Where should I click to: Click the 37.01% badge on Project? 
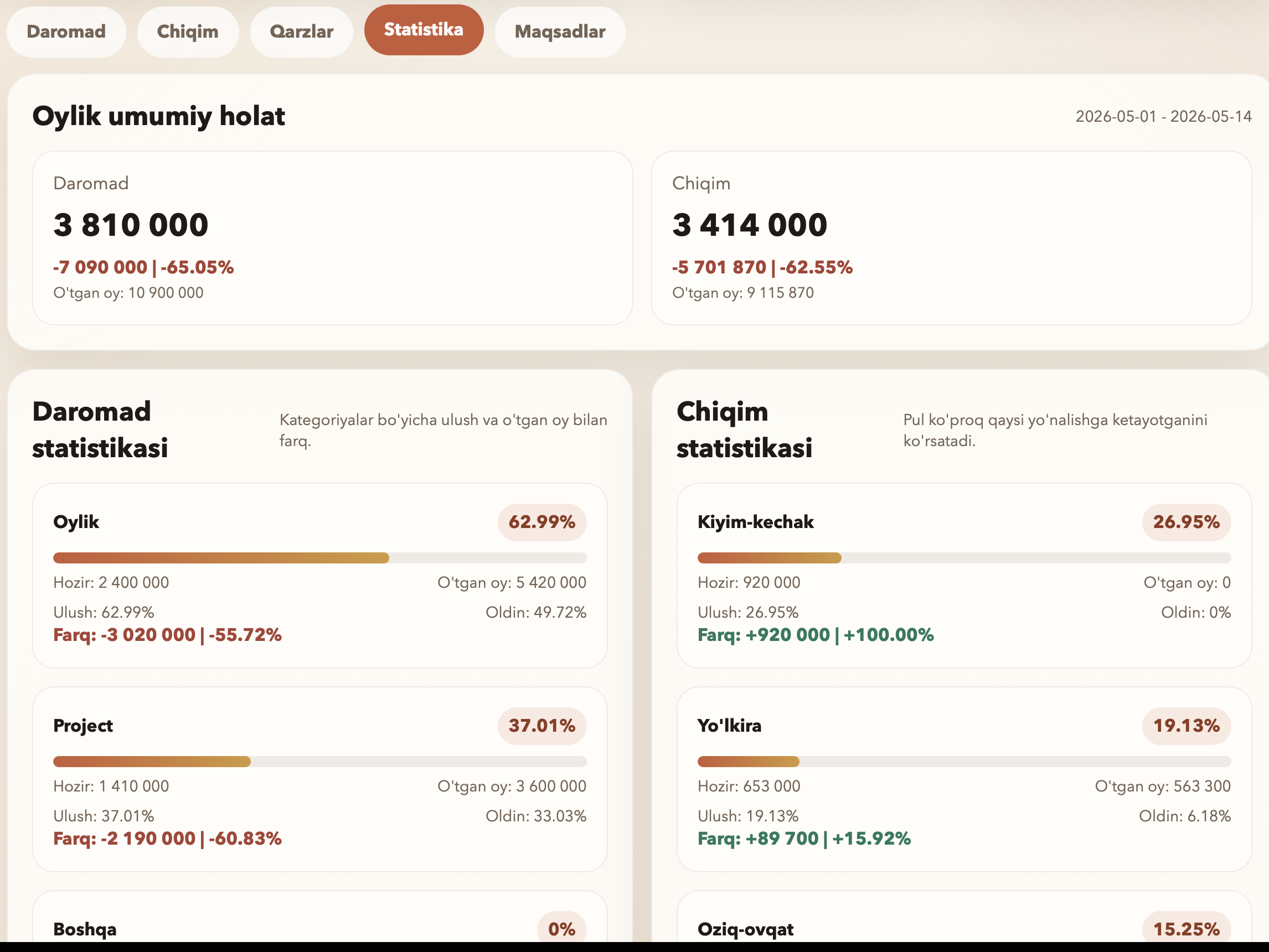[x=542, y=726]
